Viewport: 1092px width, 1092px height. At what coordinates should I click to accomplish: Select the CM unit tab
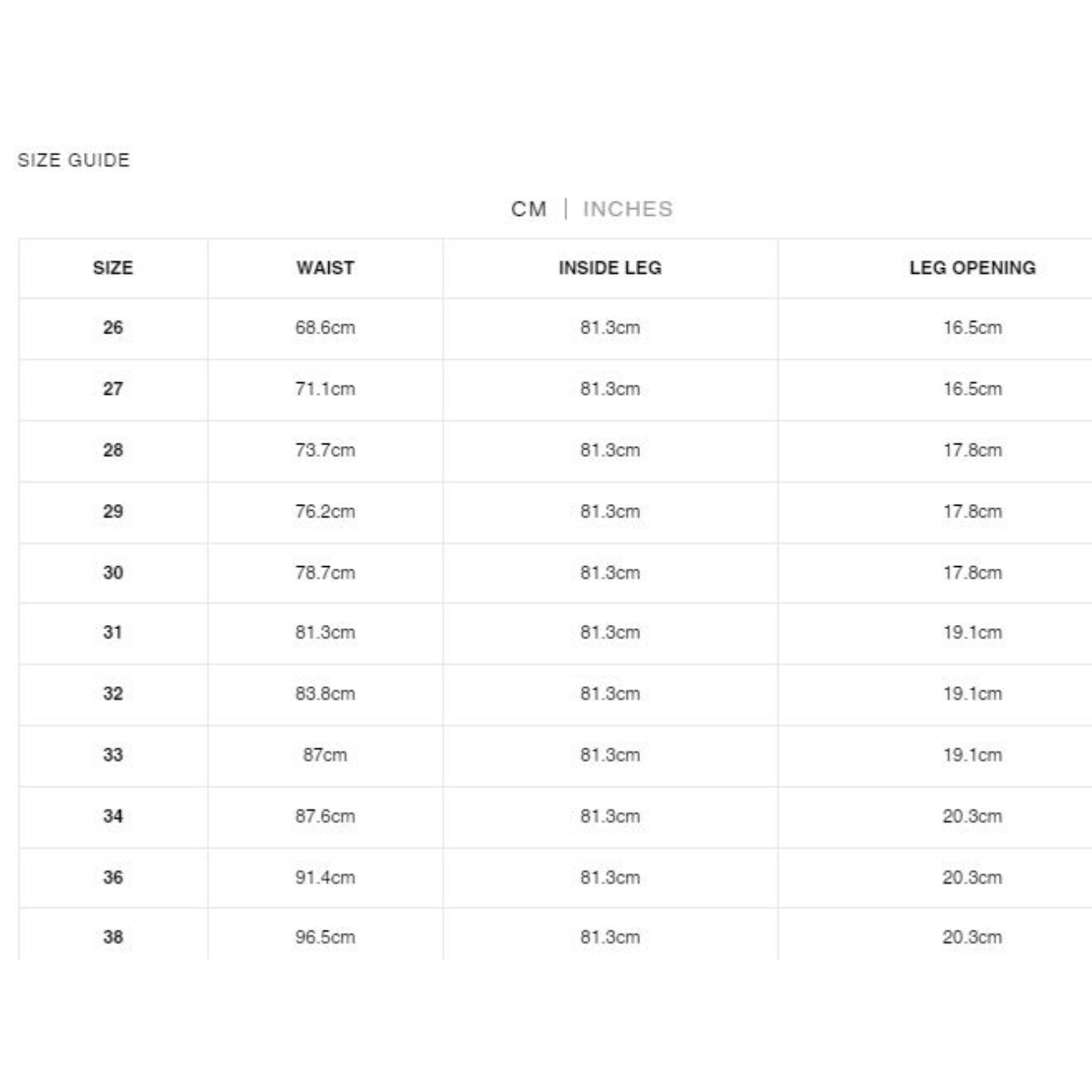(x=528, y=209)
